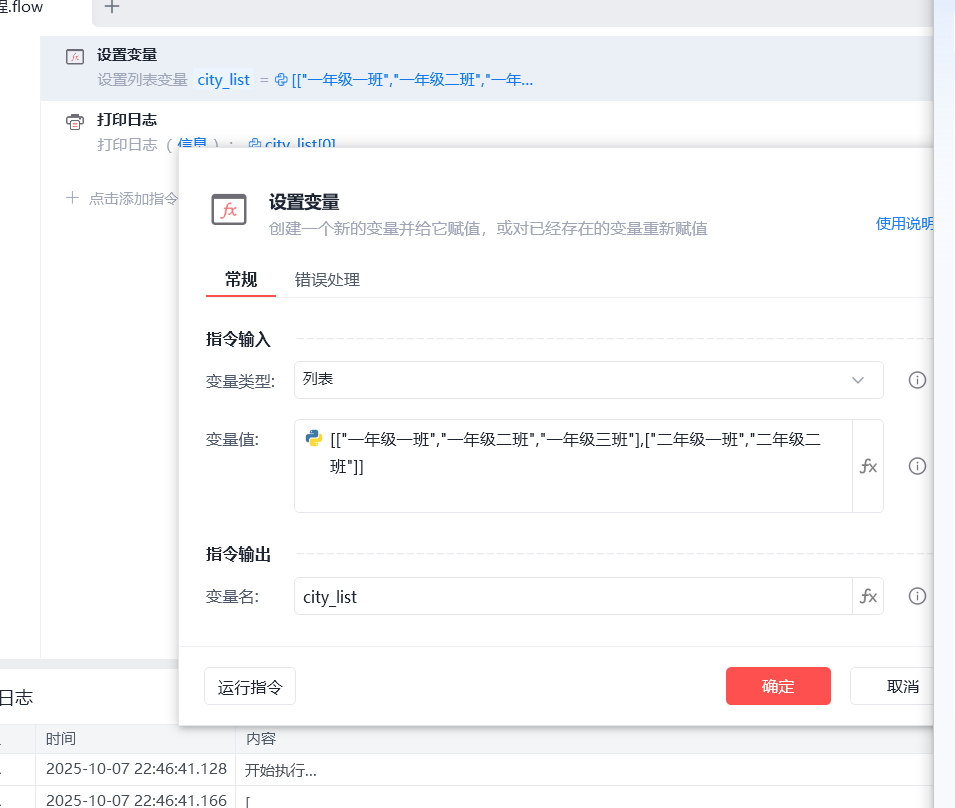Click the 确定 button
This screenshot has width=955, height=808.
[778, 686]
